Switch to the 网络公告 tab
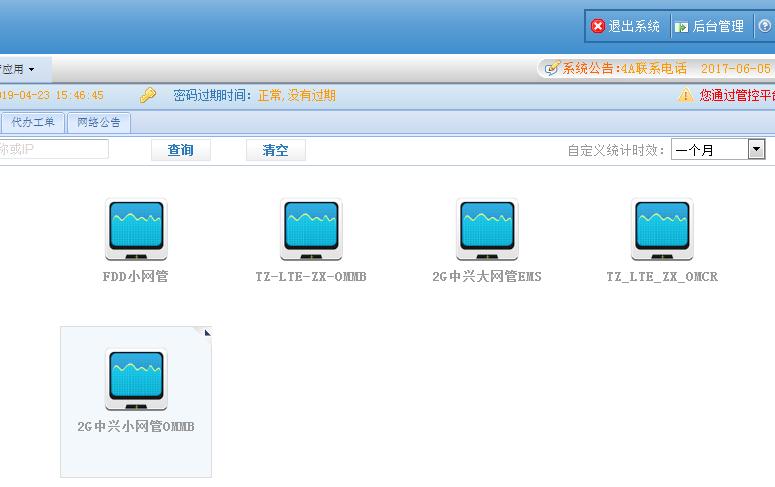The image size is (775, 487). (x=99, y=123)
